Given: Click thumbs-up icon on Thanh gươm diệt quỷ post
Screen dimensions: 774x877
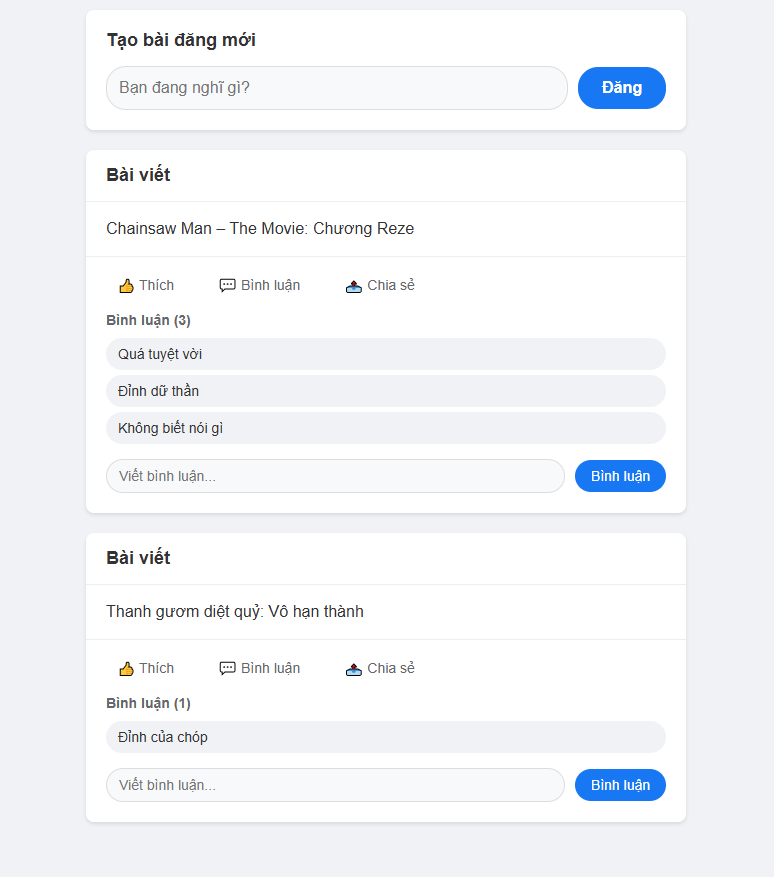Looking at the screenshot, I should click(126, 669).
